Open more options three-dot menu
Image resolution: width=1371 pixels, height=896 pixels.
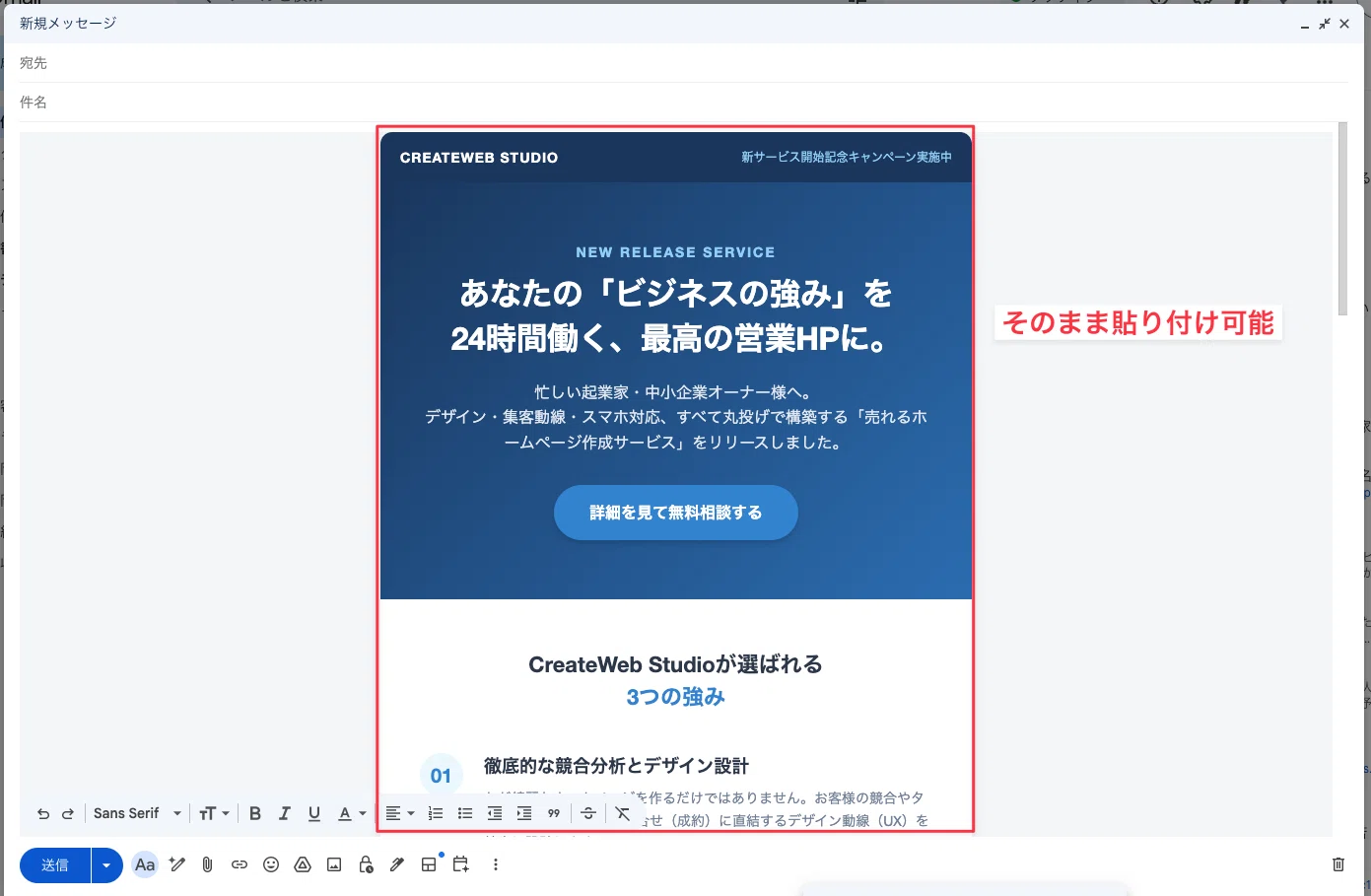coord(496,864)
